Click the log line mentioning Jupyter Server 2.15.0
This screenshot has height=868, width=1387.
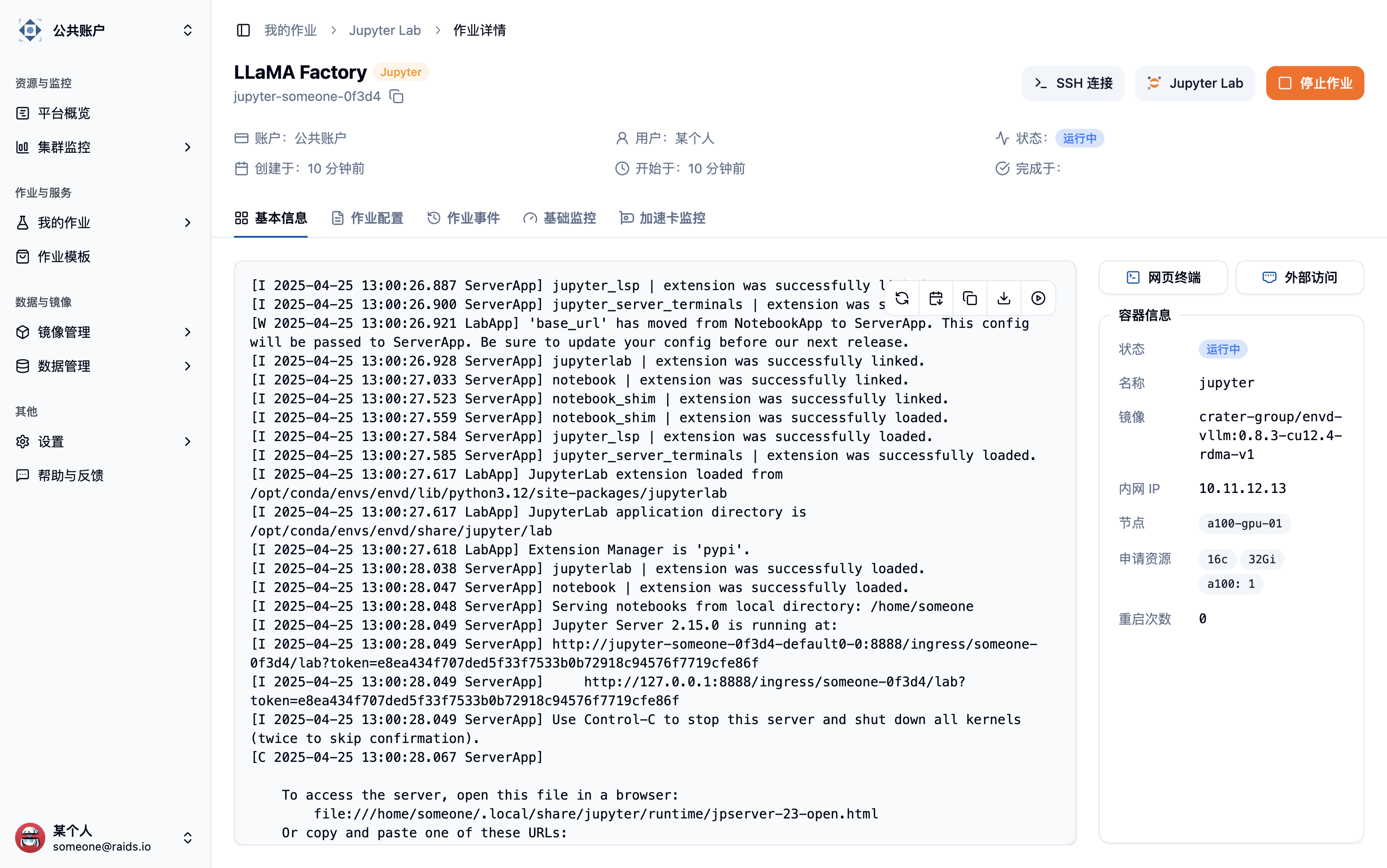544,625
